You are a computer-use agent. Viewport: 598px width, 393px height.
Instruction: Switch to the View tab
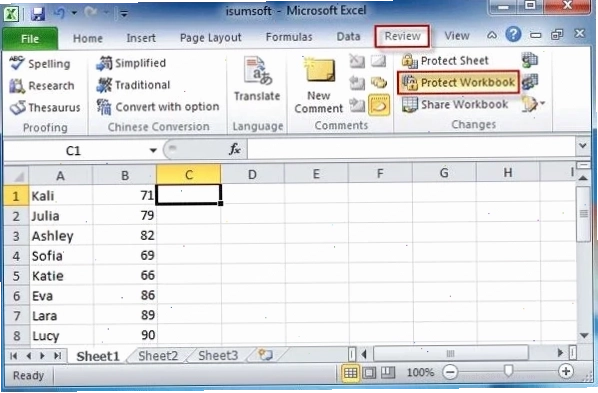(457, 36)
